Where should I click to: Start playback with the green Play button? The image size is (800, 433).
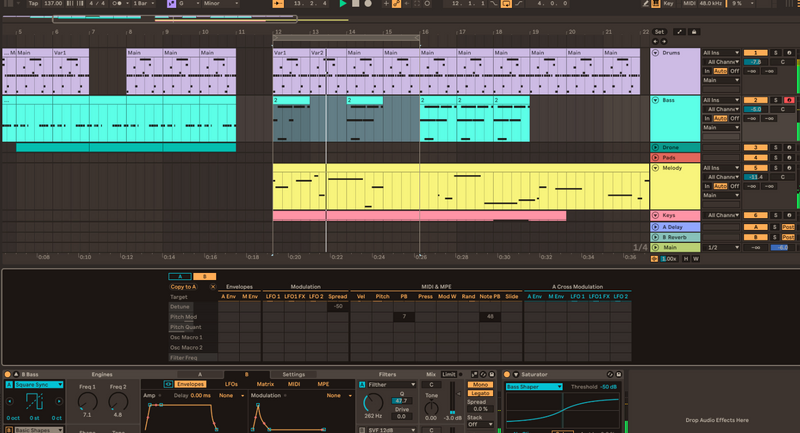[343, 4]
